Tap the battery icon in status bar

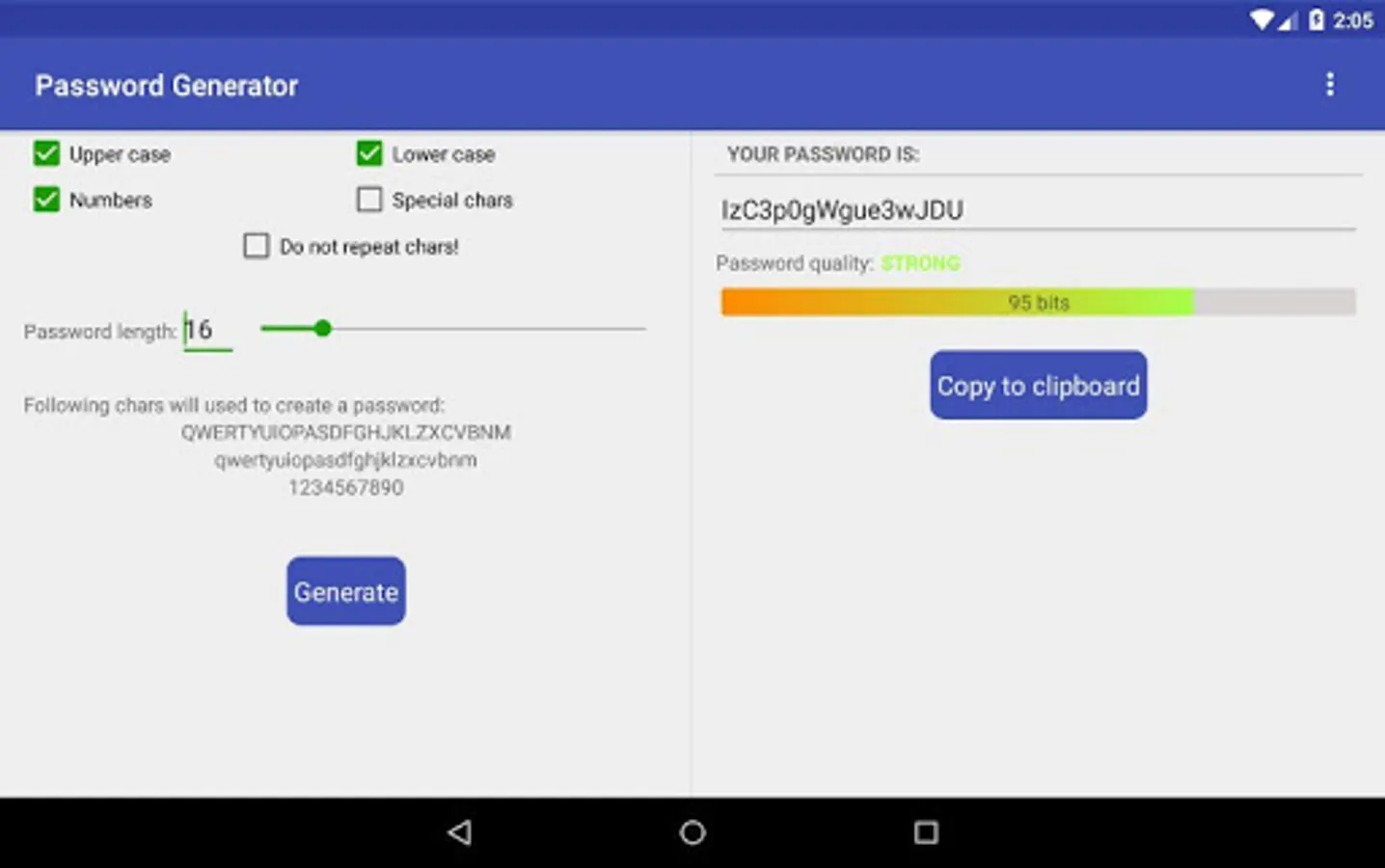click(x=1317, y=19)
